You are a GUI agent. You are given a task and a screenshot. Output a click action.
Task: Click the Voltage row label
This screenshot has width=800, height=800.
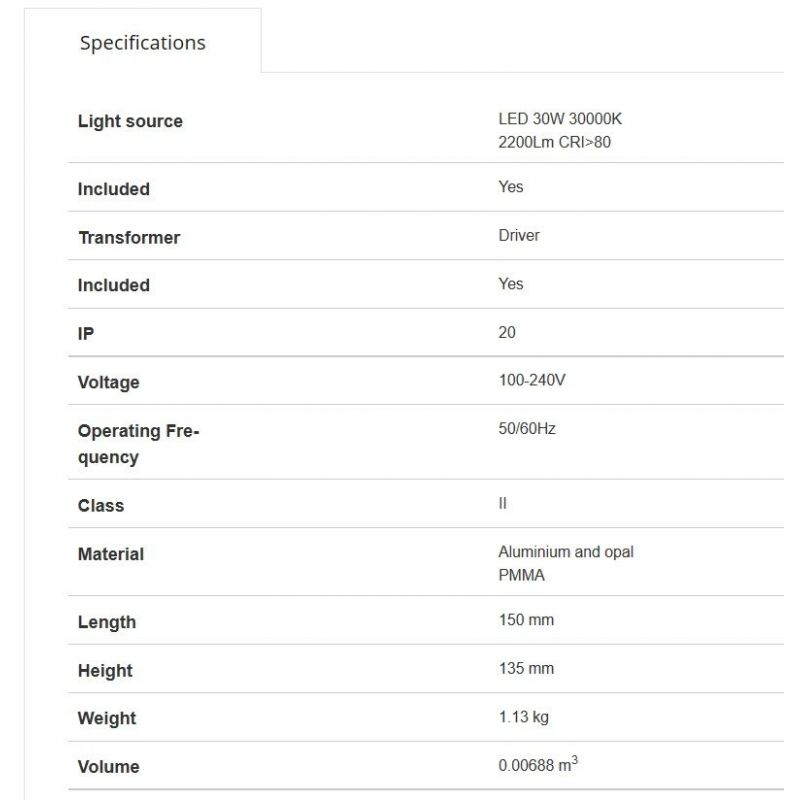click(109, 382)
